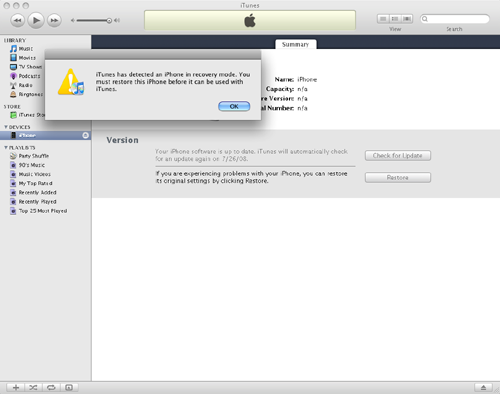Viewport: 500px width, 394px height.
Task: Open the Top 25 Most Played playlist
Action: coord(38,211)
